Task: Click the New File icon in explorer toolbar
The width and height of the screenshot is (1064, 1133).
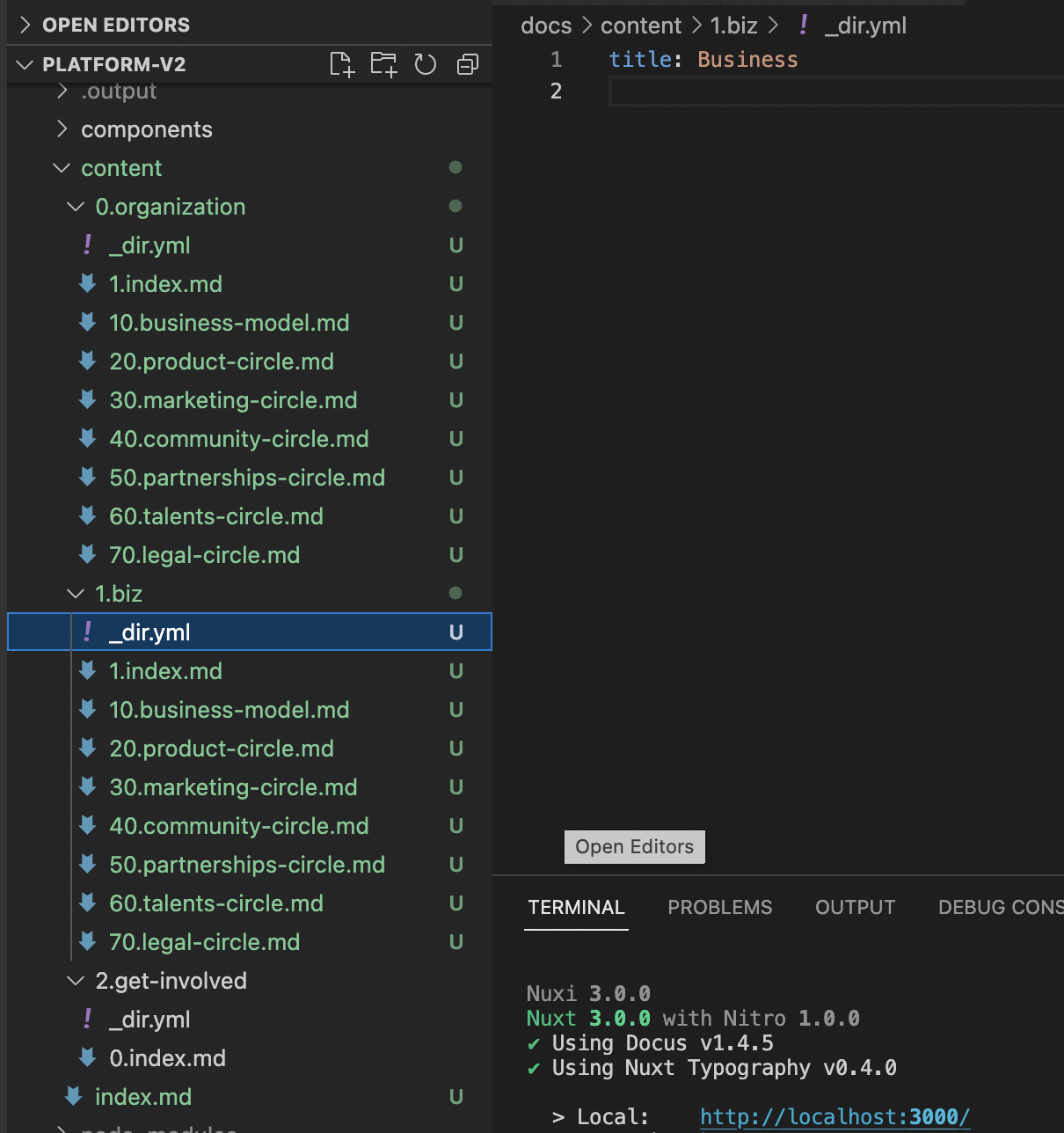Action: tap(342, 63)
